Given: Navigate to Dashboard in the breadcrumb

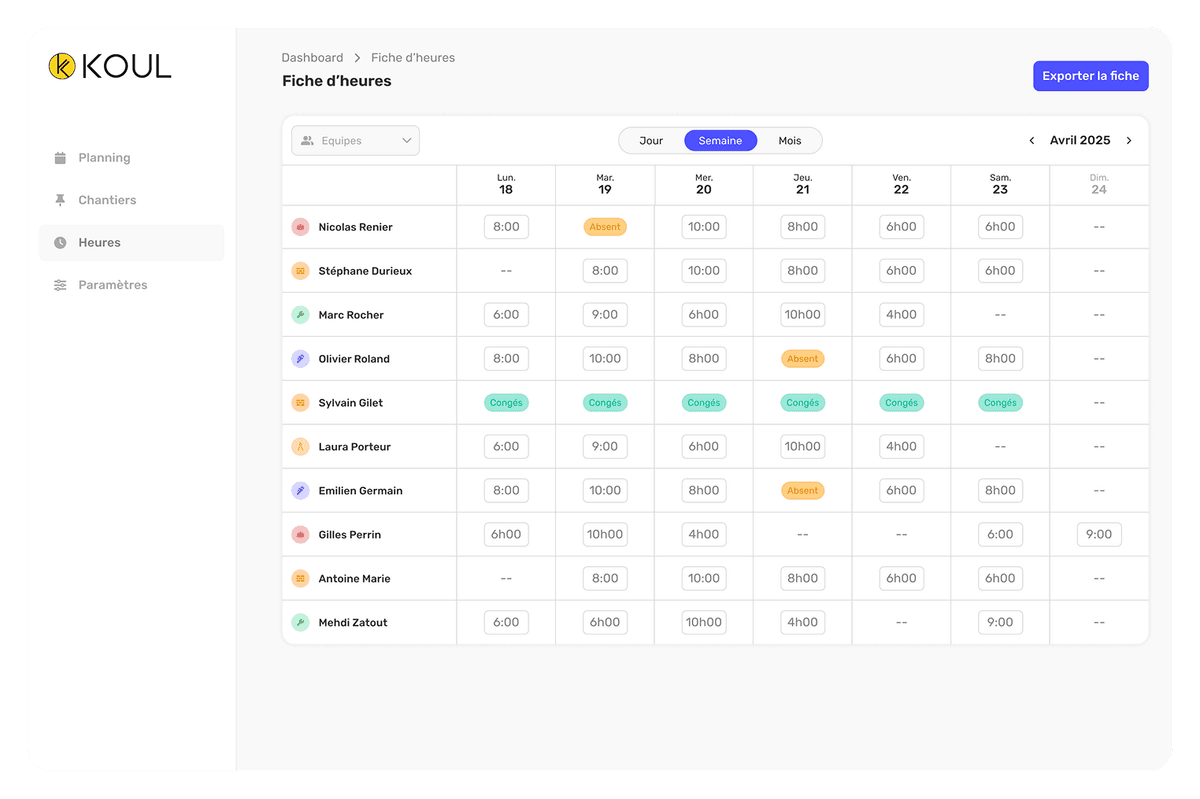Looking at the screenshot, I should pos(312,58).
